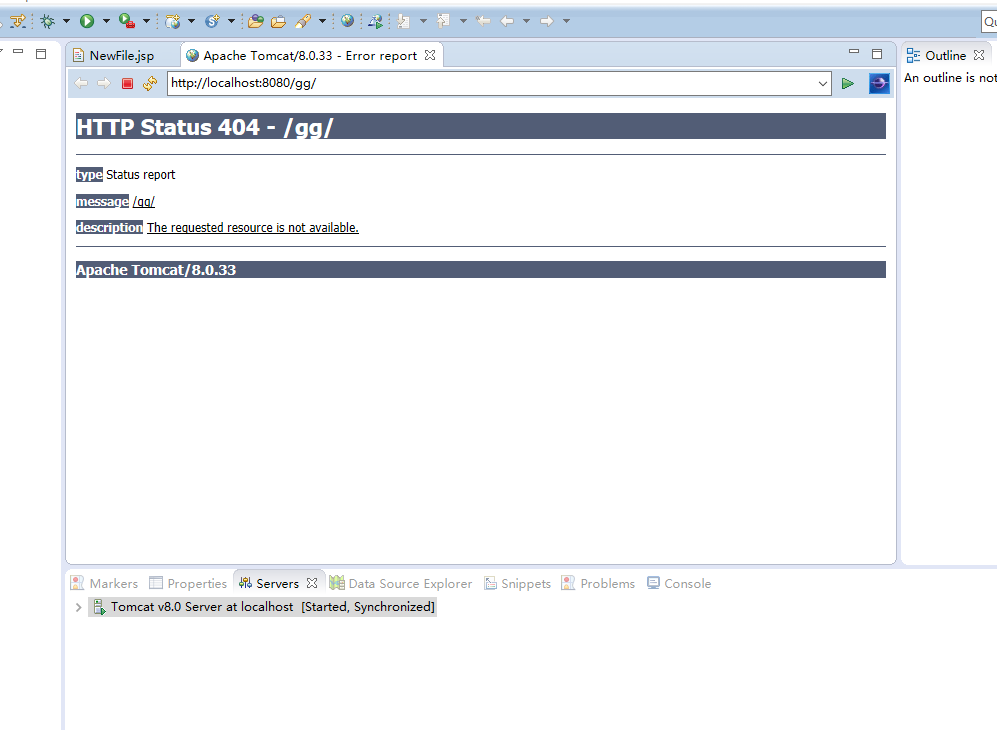The height and width of the screenshot is (730, 997).
Task: Open the Markers tab
Action: pos(104,583)
